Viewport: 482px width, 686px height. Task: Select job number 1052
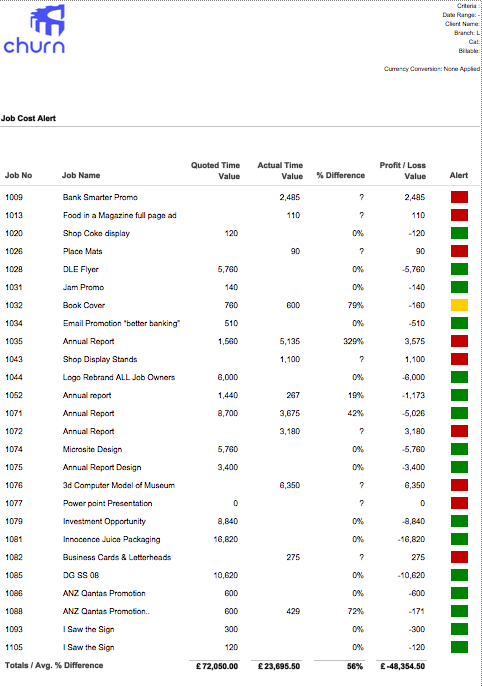coord(14,395)
